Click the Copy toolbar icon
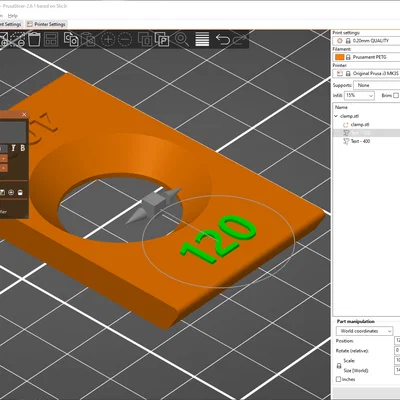 tap(71, 39)
